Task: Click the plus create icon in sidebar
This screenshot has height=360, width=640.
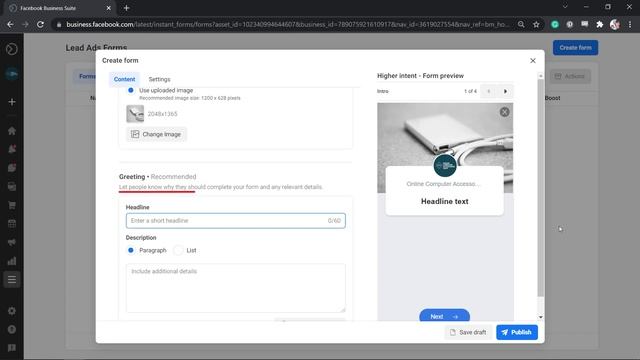Action: [x=12, y=102]
